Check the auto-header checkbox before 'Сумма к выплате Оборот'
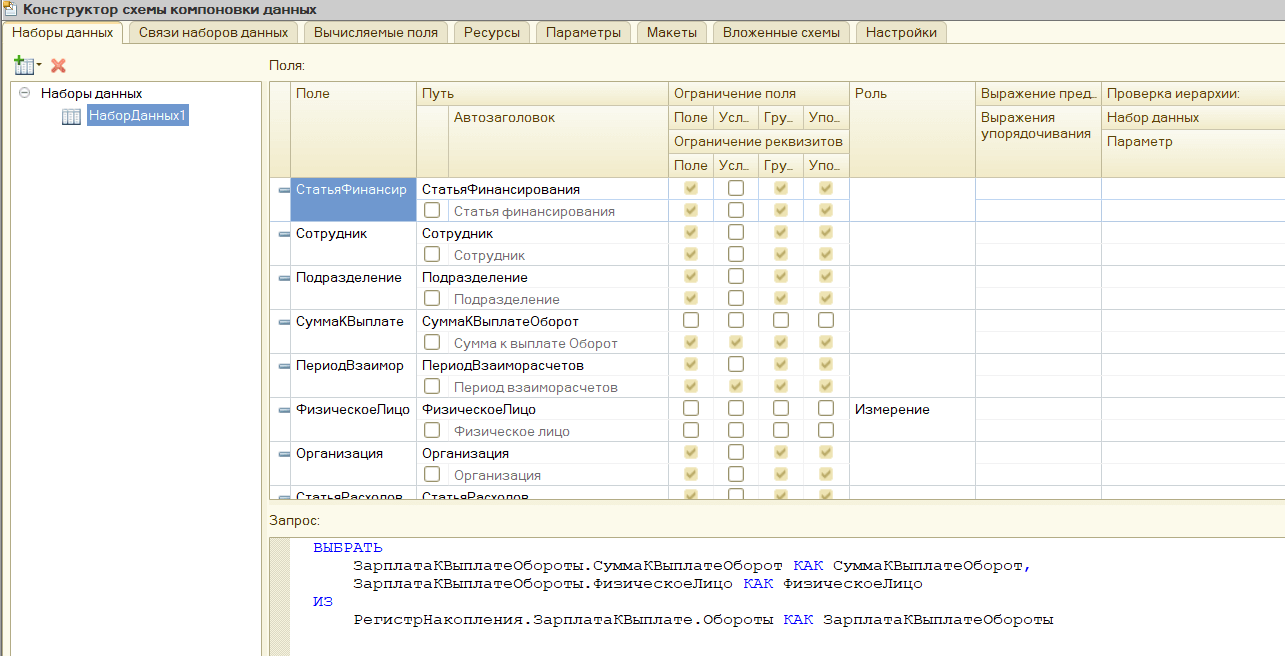The width and height of the screenshot is (1285, 656). (x=432, y=343)
